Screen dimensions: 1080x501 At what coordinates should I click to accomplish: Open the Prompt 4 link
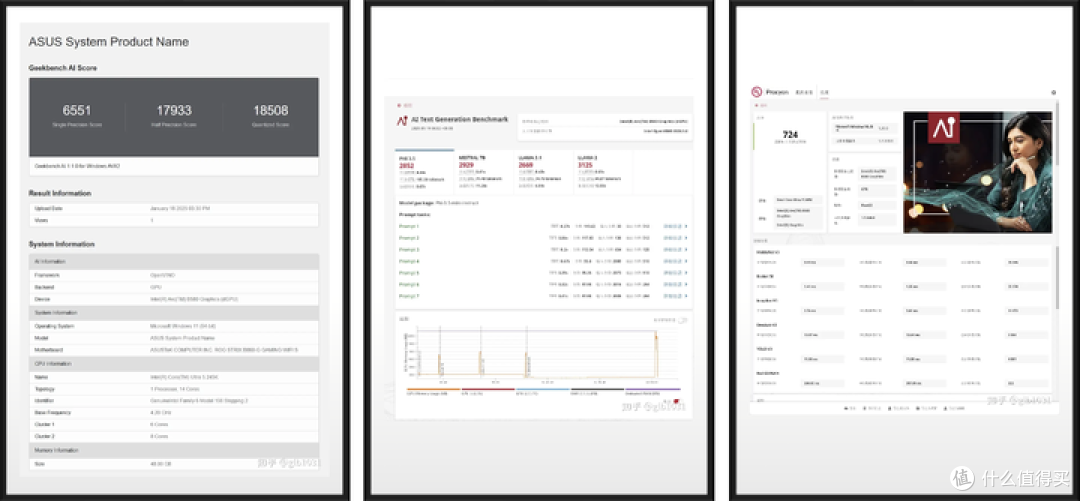[409, 261]
